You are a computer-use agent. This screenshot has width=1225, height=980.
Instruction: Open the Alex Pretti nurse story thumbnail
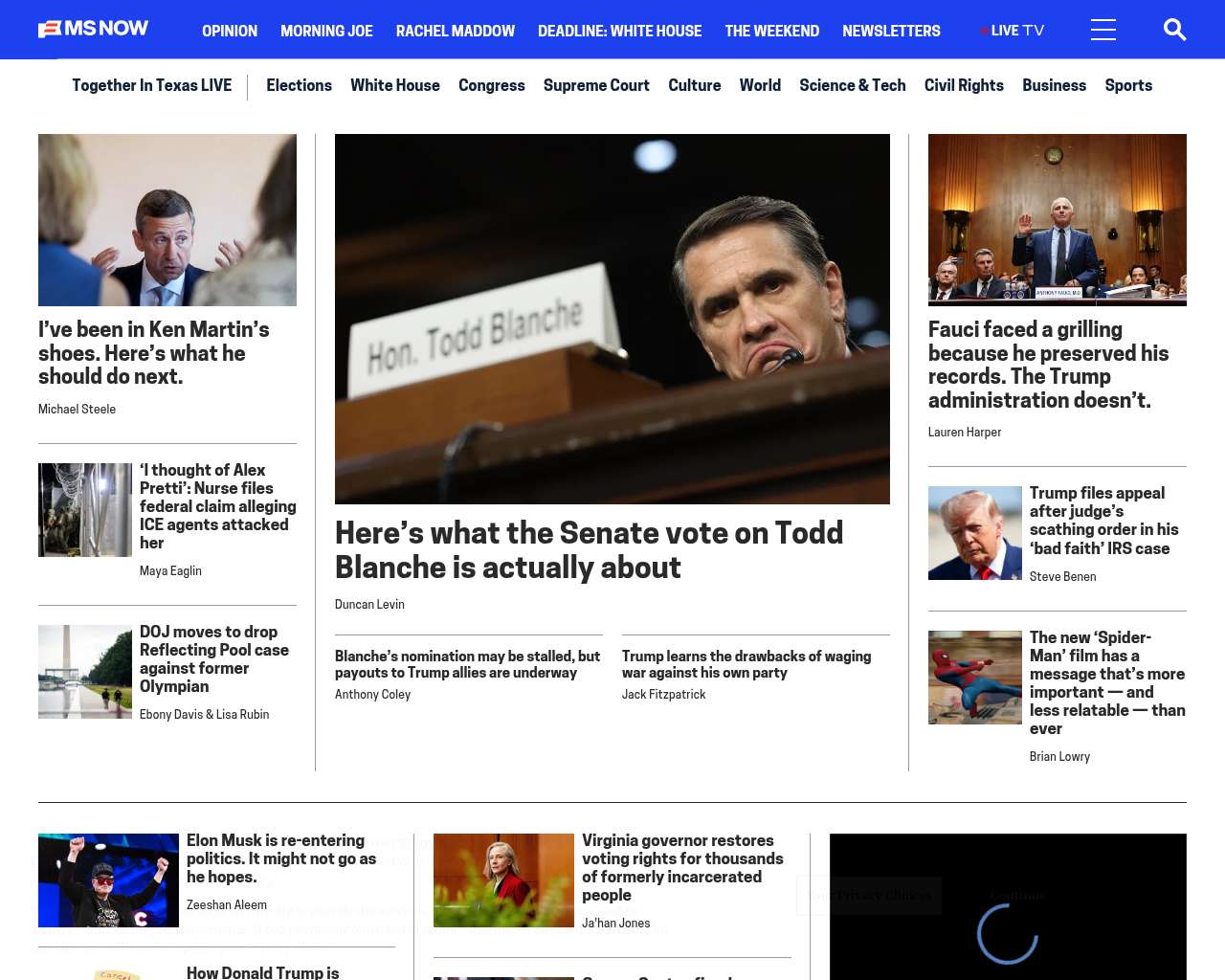85,510
